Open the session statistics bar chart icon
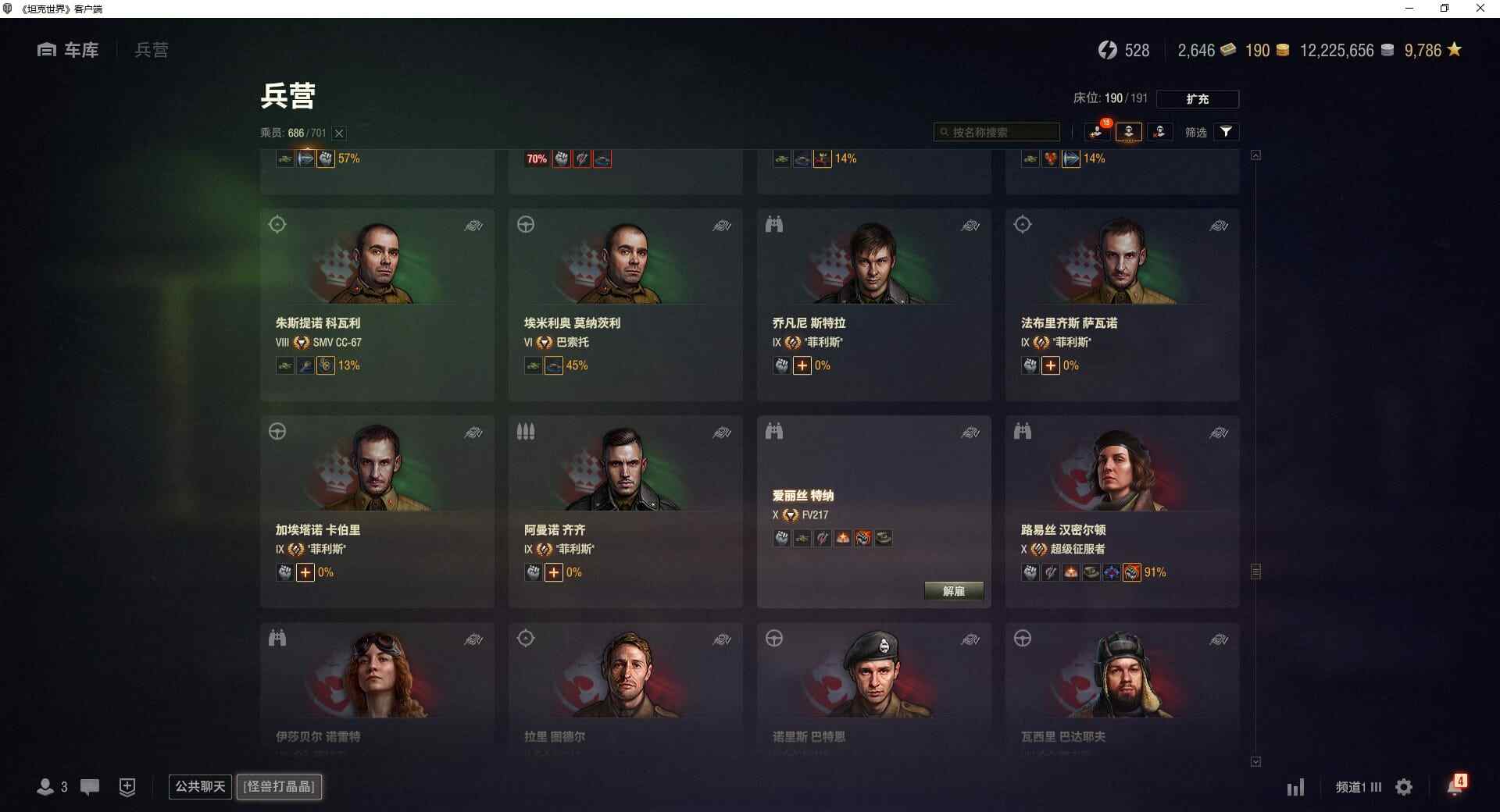This screenshot has width=1500, height=812. (x=1295, y=787)
